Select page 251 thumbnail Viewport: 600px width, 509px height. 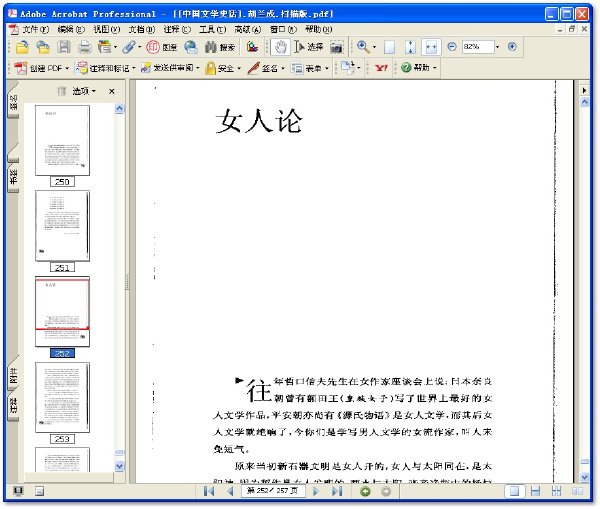(62, 226)
